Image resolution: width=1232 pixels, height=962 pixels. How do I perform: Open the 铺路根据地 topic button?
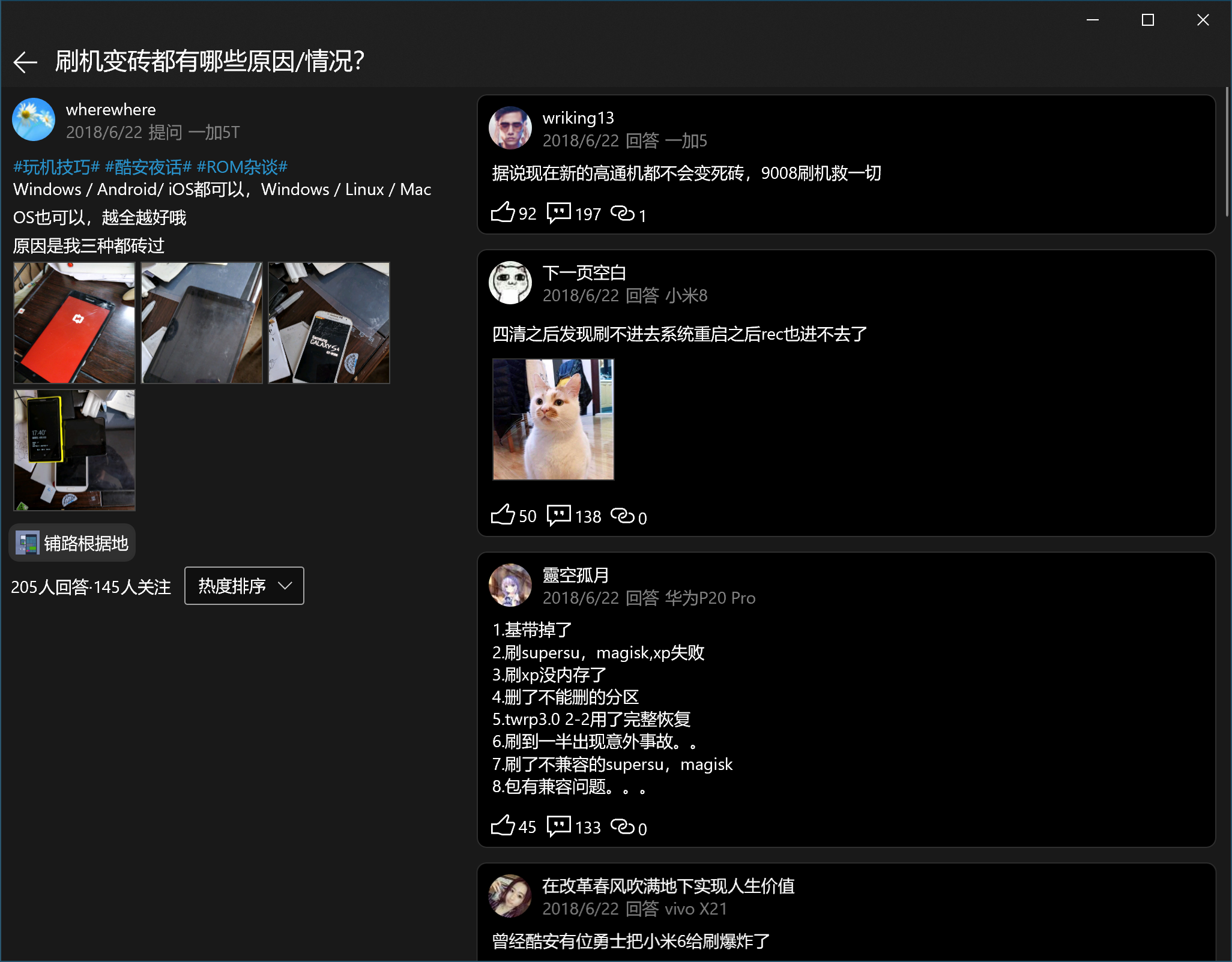pyautogui.click(x=72, y=543)
